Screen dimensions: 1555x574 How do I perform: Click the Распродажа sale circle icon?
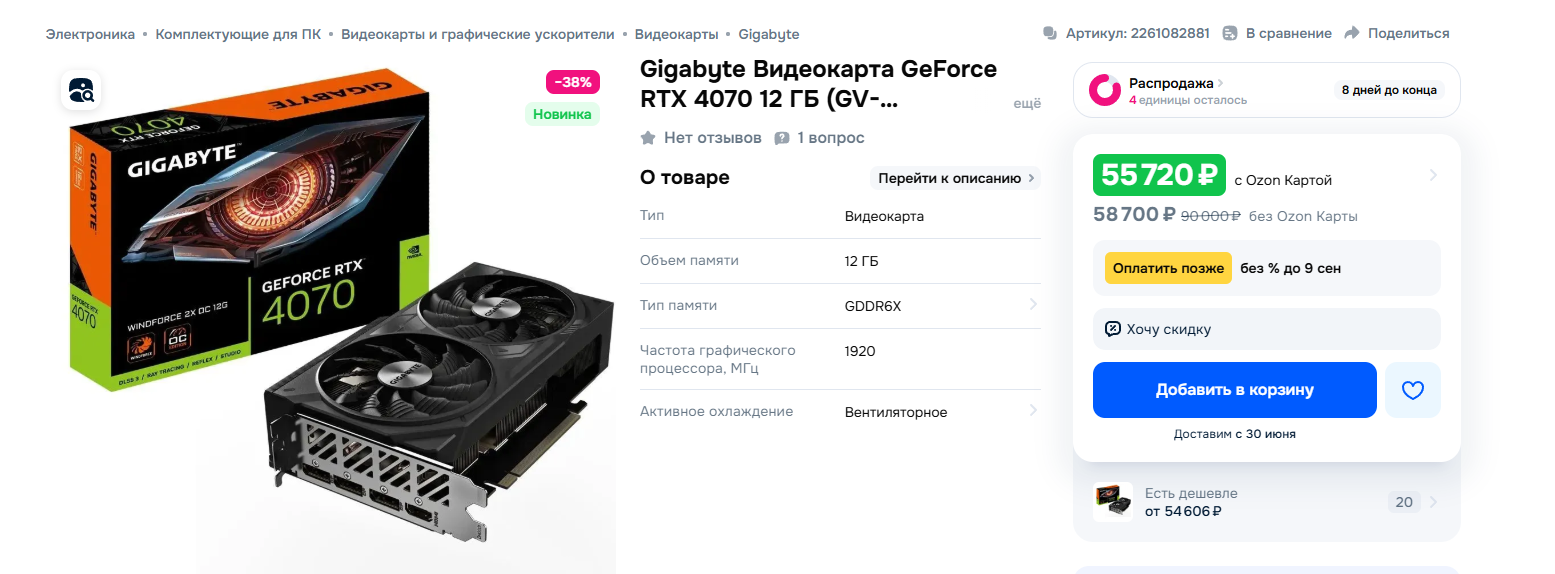point(1105,90)
